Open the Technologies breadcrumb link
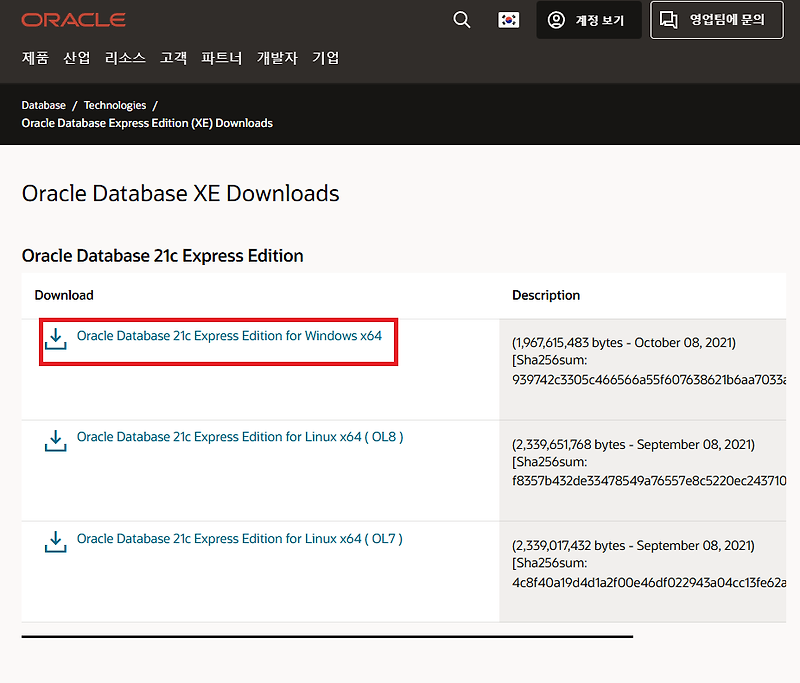The height and width of the screenshot is (683, 800). click(x=114, y=104)
